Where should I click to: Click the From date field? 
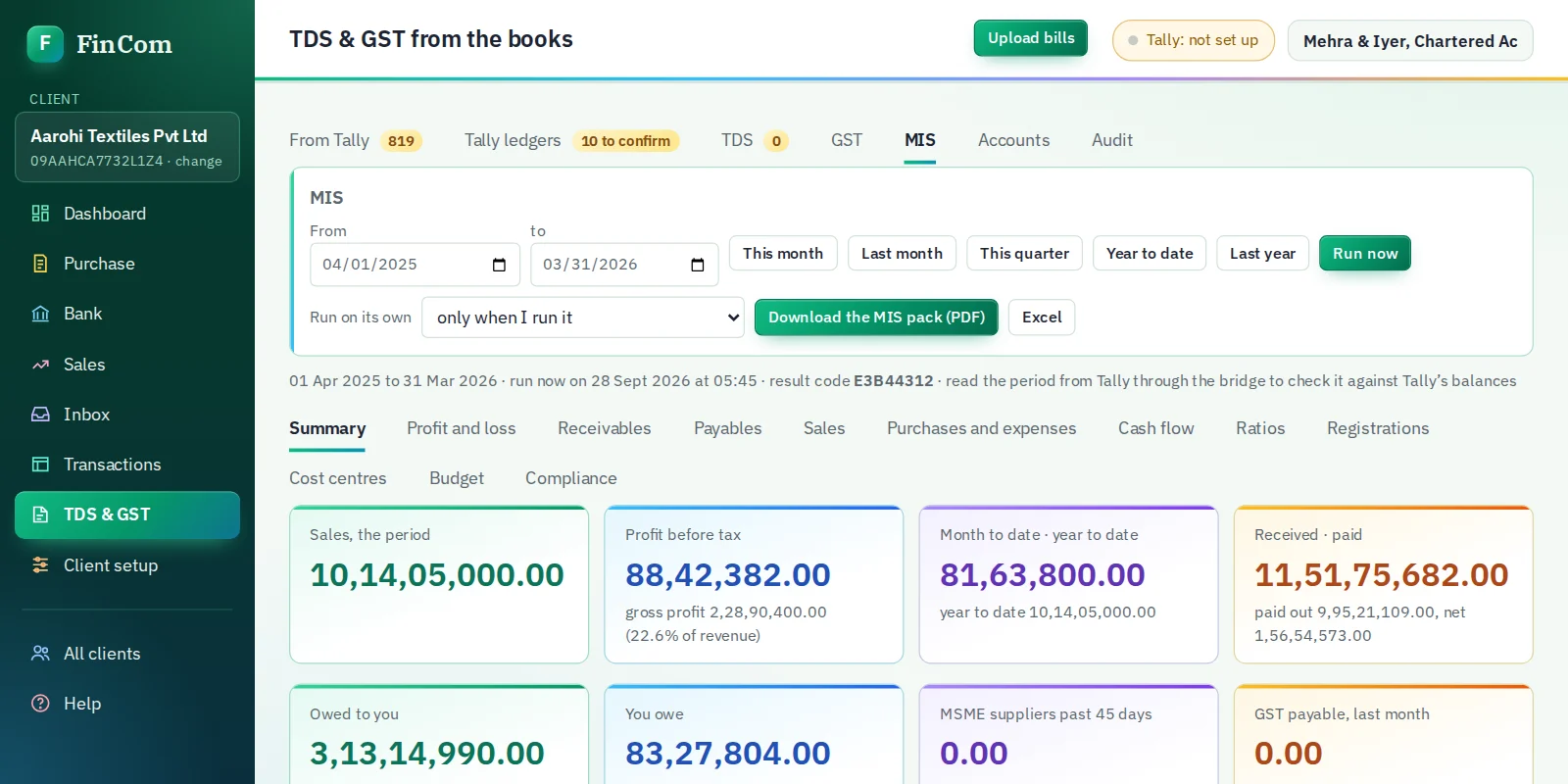pos(415,265)
